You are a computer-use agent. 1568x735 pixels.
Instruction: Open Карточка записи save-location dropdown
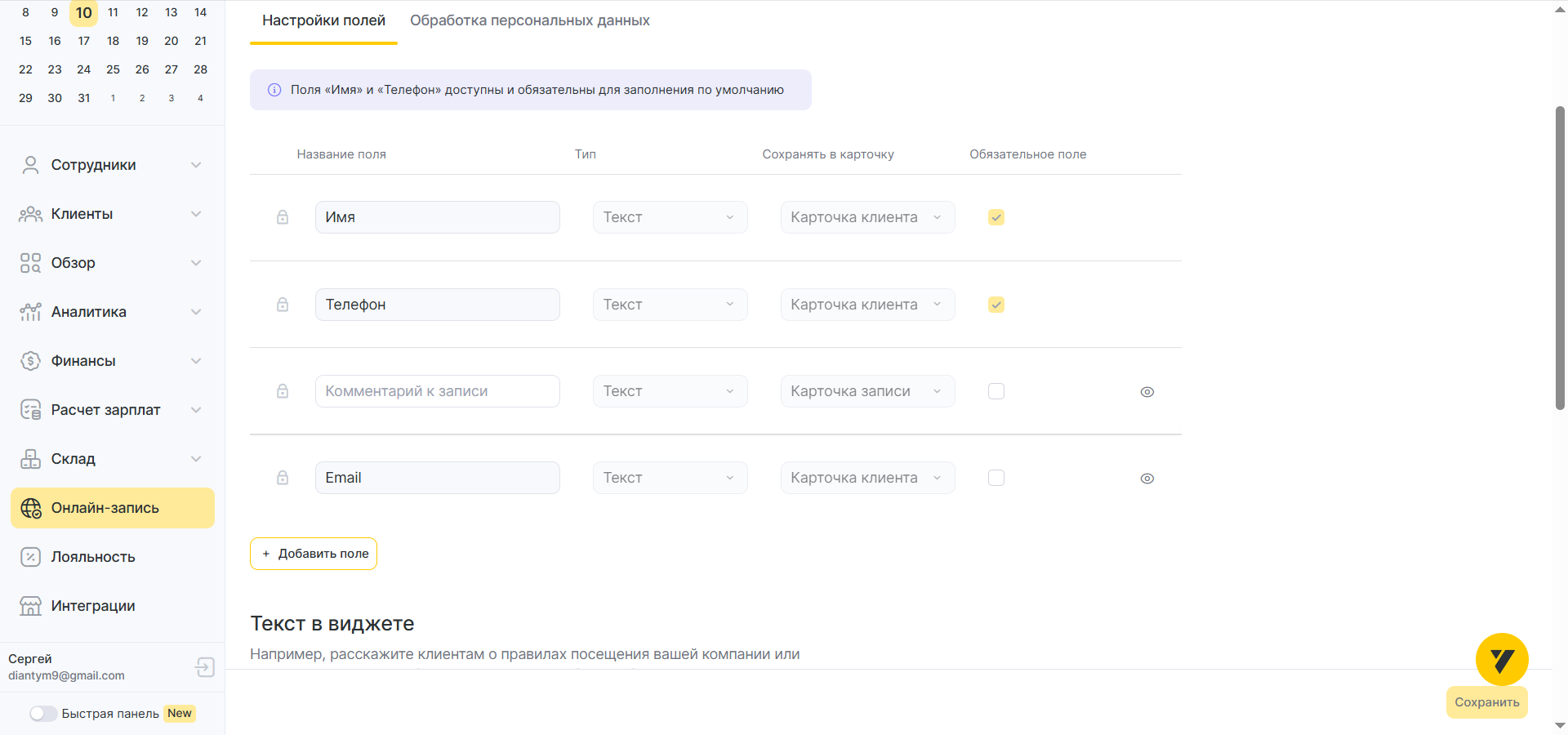(866, 391)
